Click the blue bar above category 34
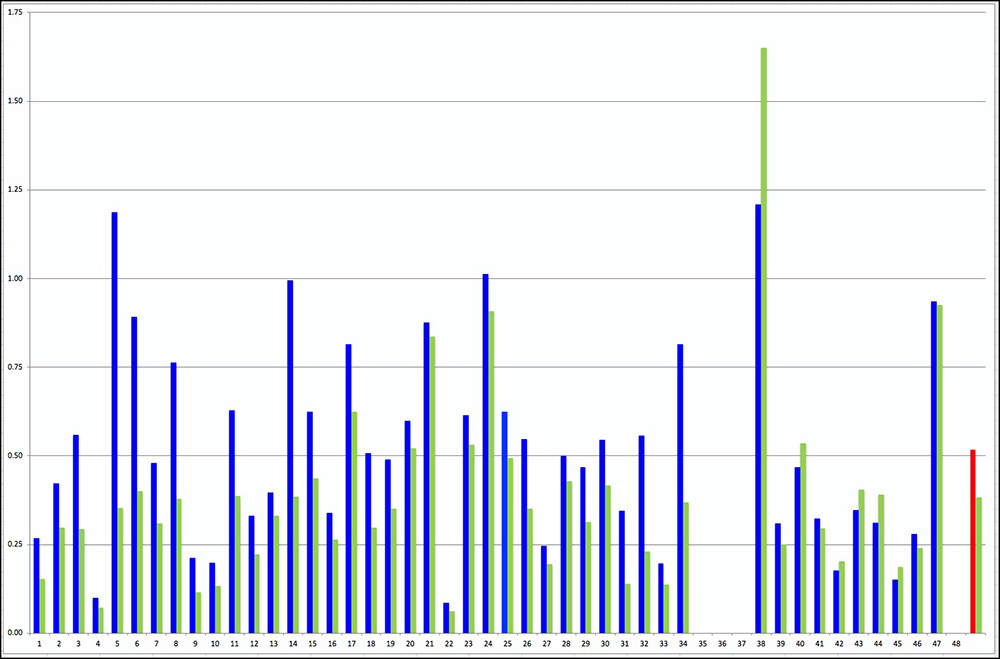Image resolution: width=1000 pixels, height=659 pixels. (x=680, y=488)
